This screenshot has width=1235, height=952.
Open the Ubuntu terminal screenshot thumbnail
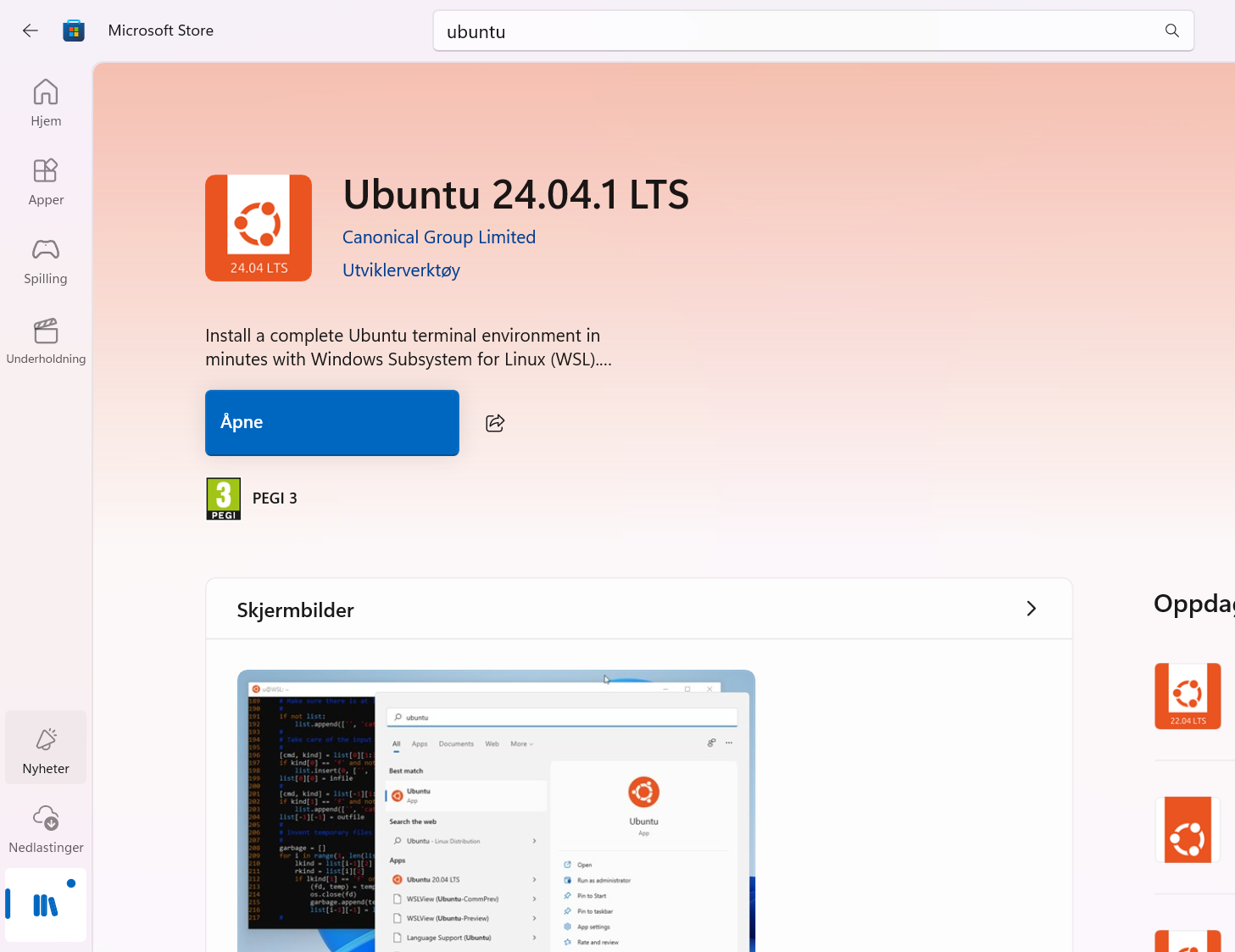496,811
